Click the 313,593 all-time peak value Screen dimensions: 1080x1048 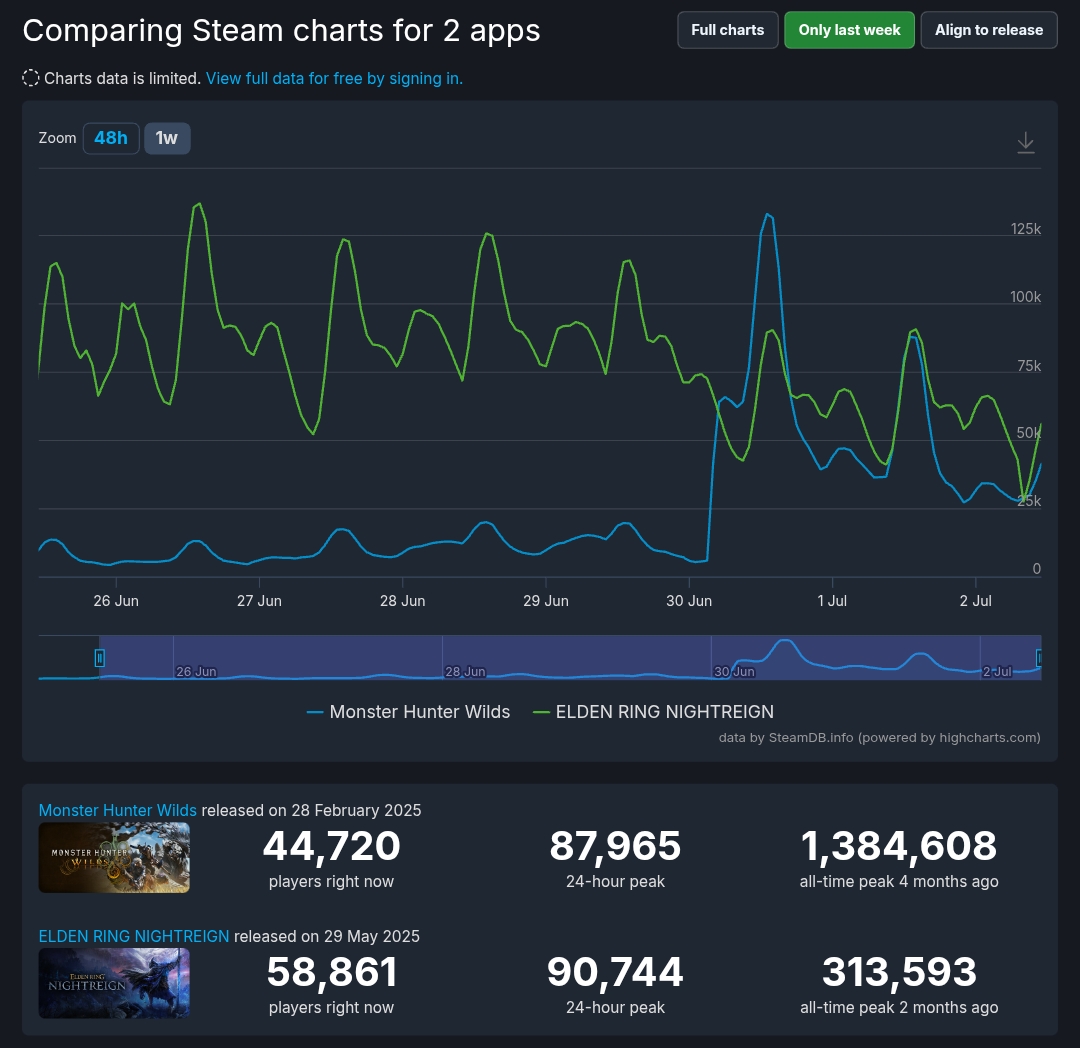[899, 972]
